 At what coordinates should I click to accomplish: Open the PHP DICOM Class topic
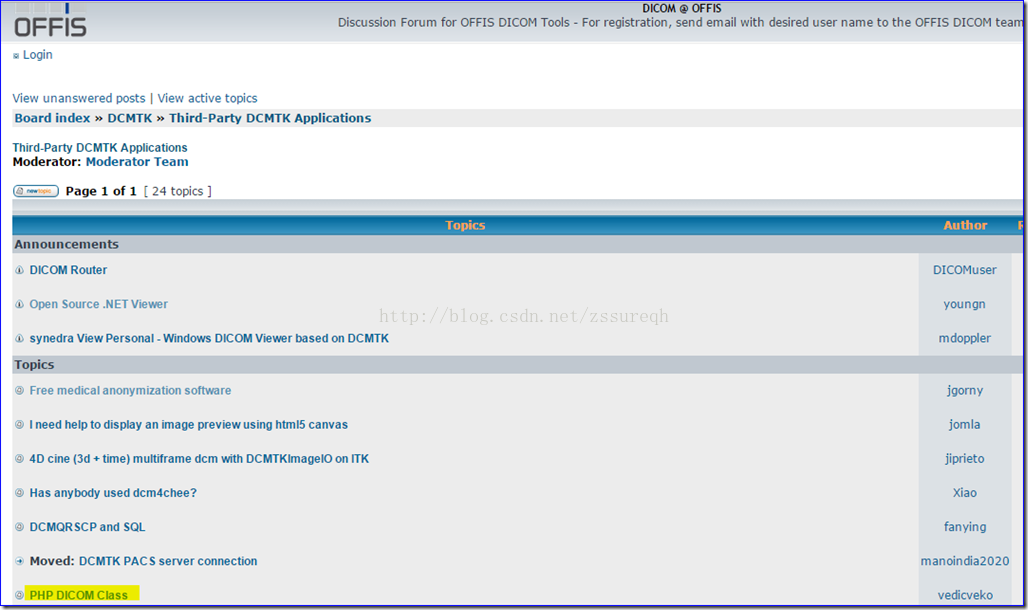(79, 595)
